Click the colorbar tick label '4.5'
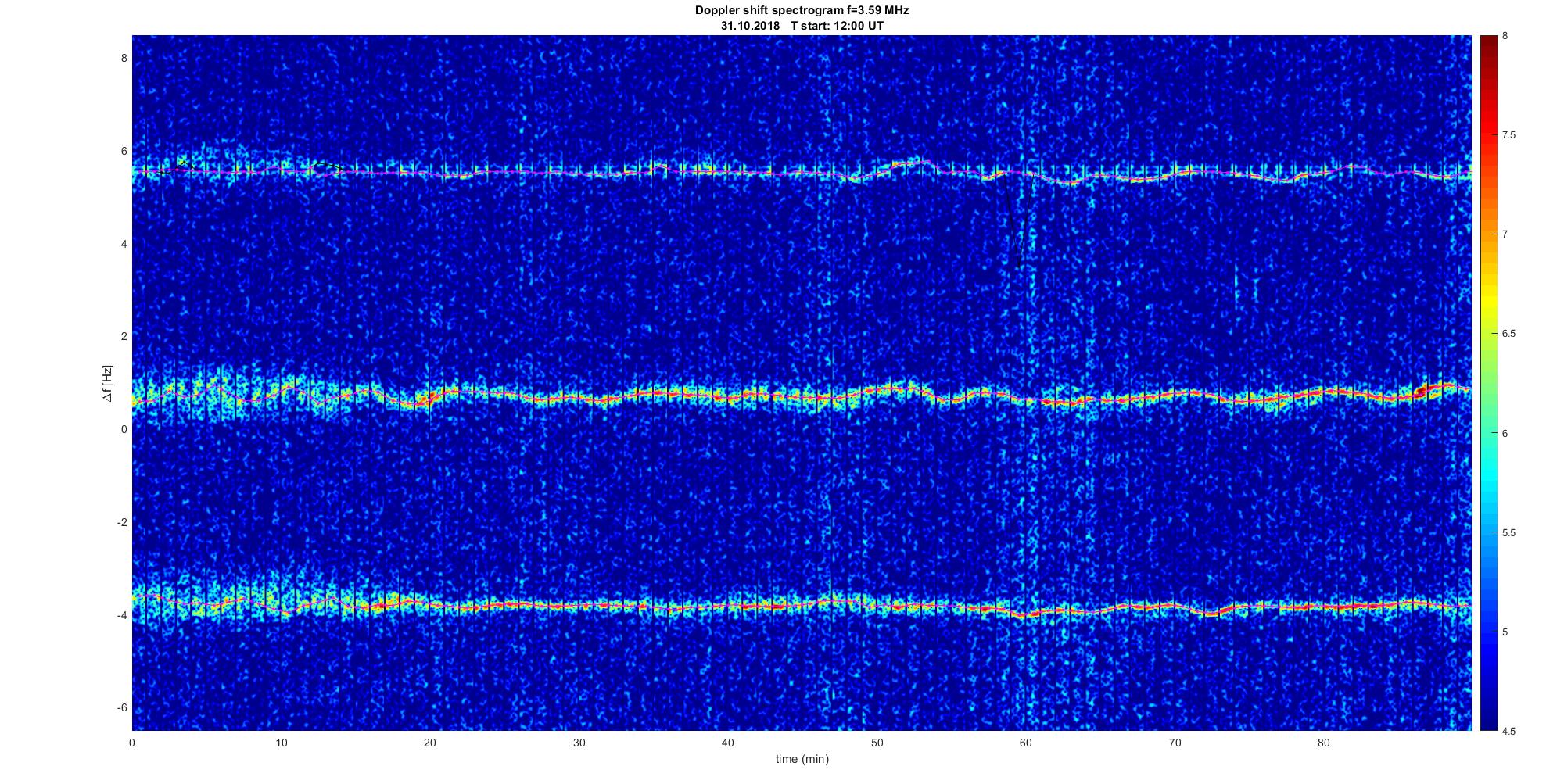Image resolution: width=1564 pixels, height=784 pixels. (x=1509, y=732)
